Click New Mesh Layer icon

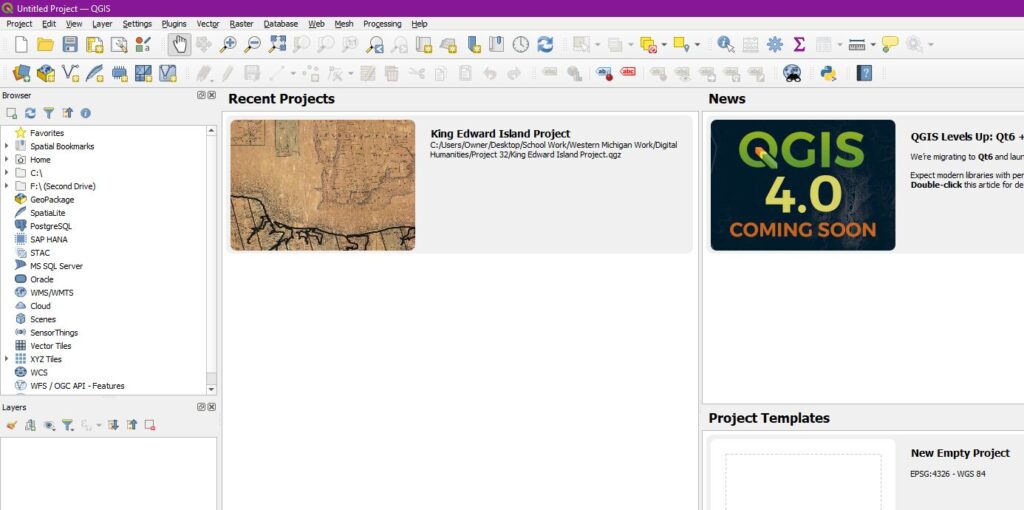[x=143, y=73]
